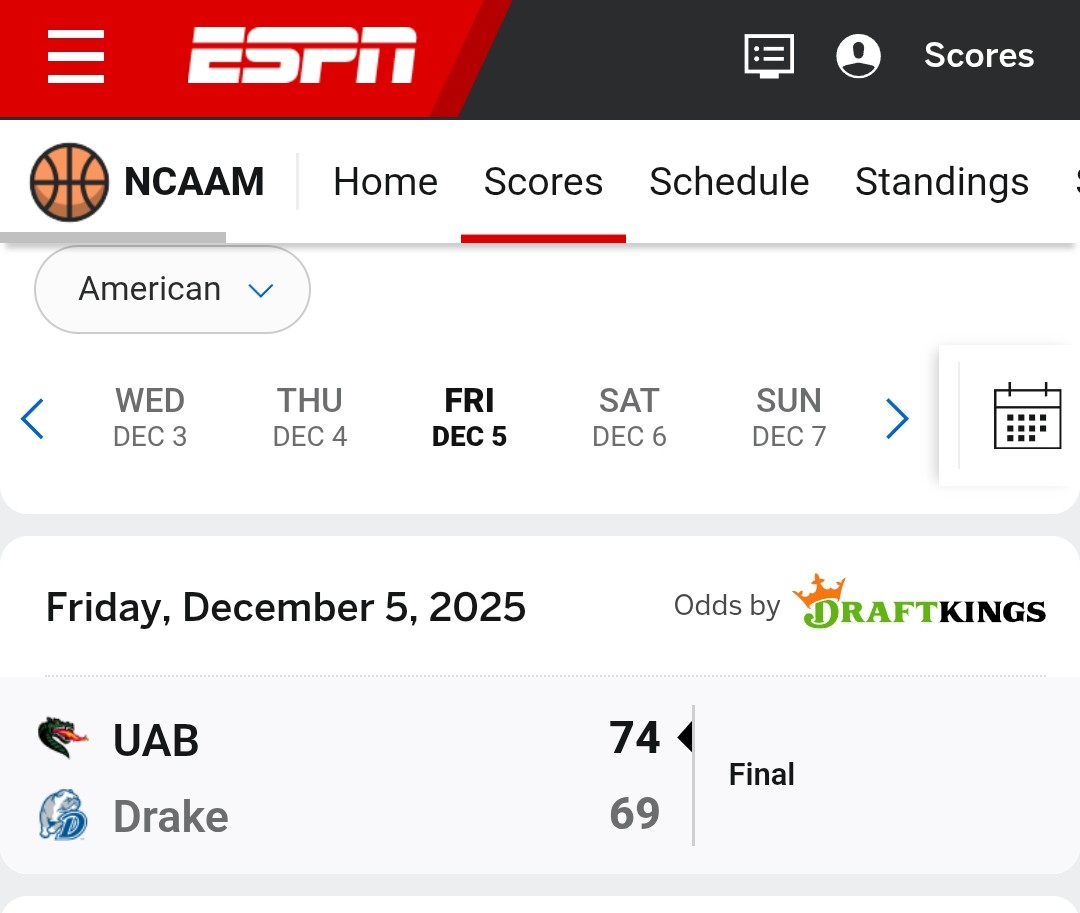This screenshot has width=1080, height=913.
Task: Click the Drake Bulldogs team logo
Action: (x=62, y=815)
